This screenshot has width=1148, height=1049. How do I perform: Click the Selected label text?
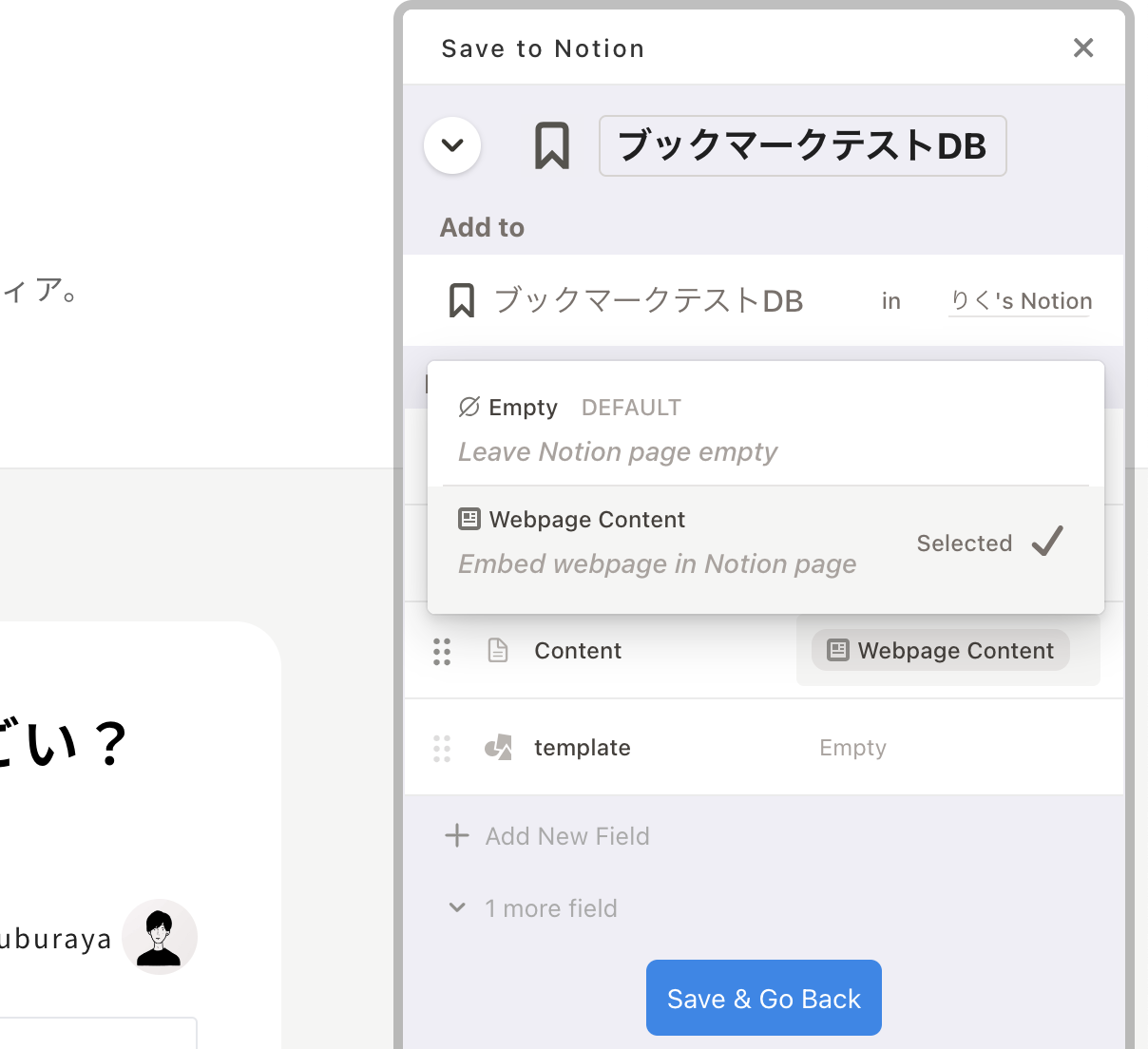tap(965, 544)
